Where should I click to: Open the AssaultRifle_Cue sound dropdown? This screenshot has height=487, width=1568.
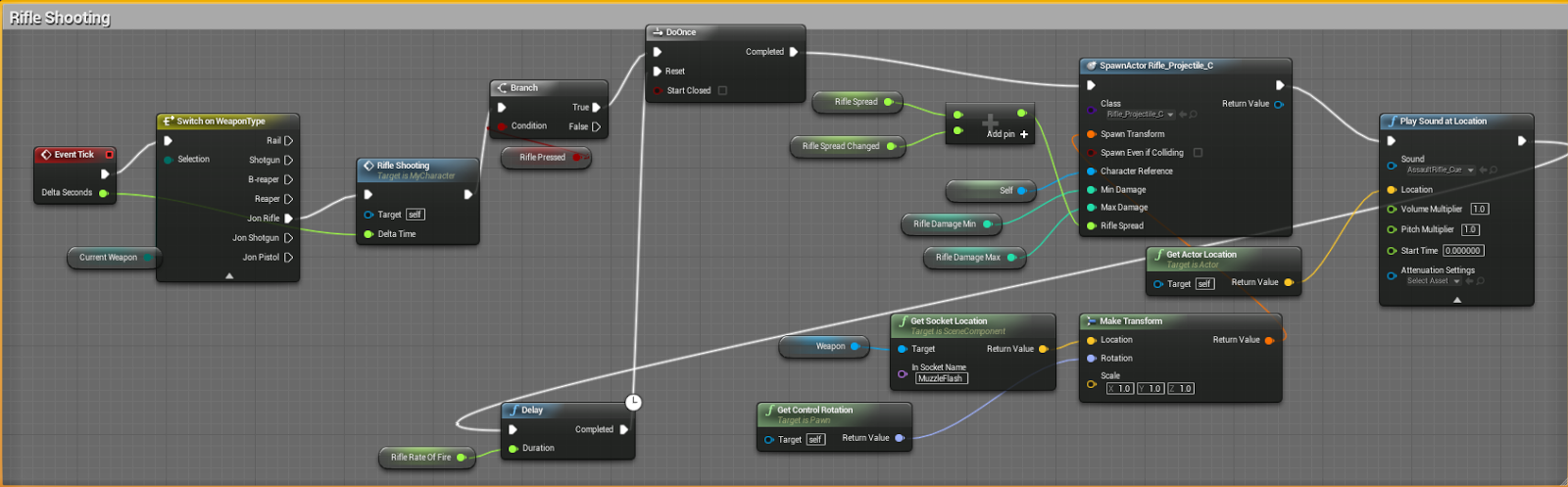tap(1440, 170)
